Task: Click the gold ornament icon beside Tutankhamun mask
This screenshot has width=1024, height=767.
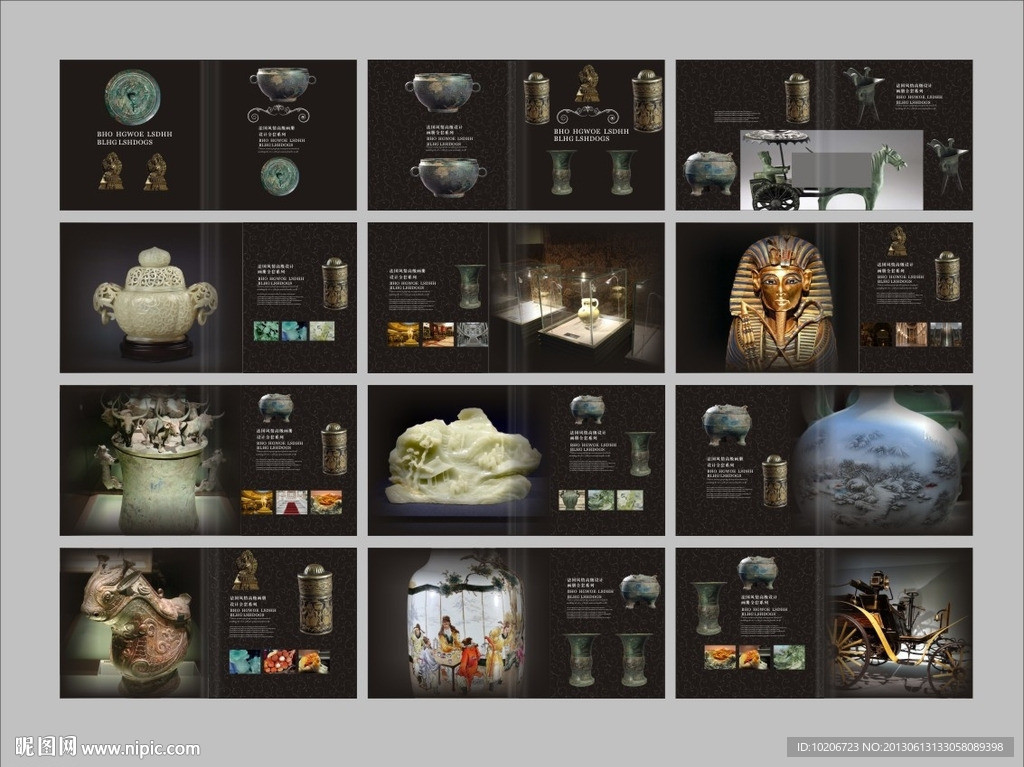Action: tap(897, 241)
